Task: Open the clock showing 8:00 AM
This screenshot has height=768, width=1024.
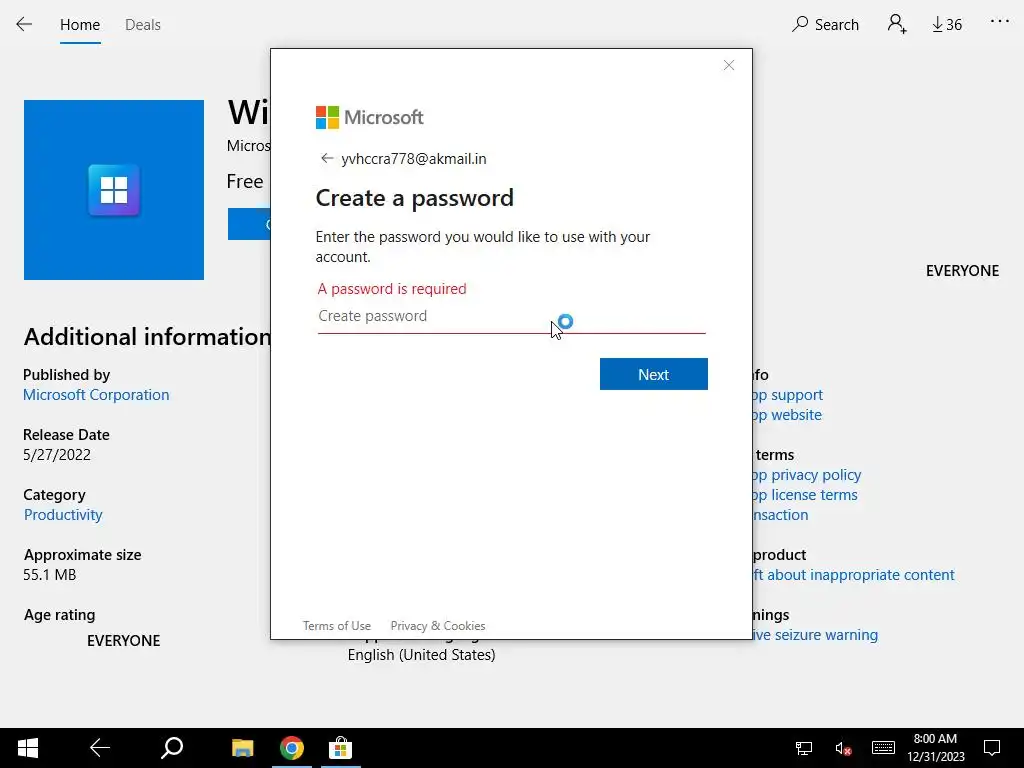Action: (935, 748)
